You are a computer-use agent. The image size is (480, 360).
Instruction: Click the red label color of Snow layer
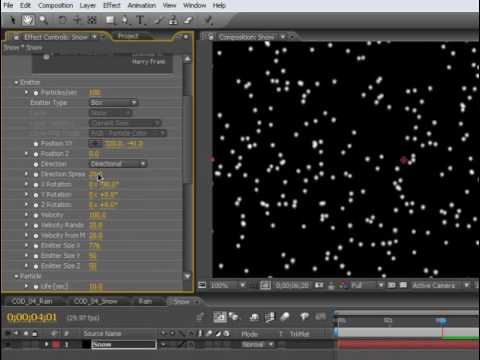[x=56, y=344]
